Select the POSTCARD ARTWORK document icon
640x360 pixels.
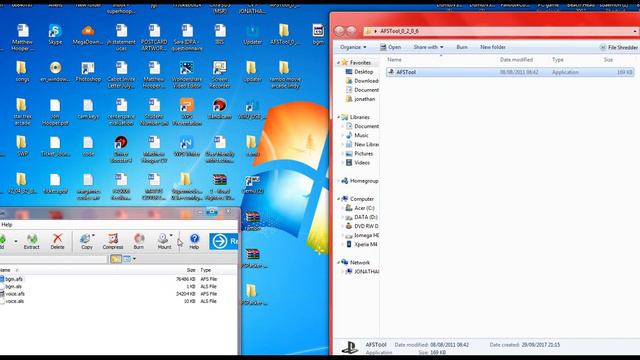[x=154, y=38]
